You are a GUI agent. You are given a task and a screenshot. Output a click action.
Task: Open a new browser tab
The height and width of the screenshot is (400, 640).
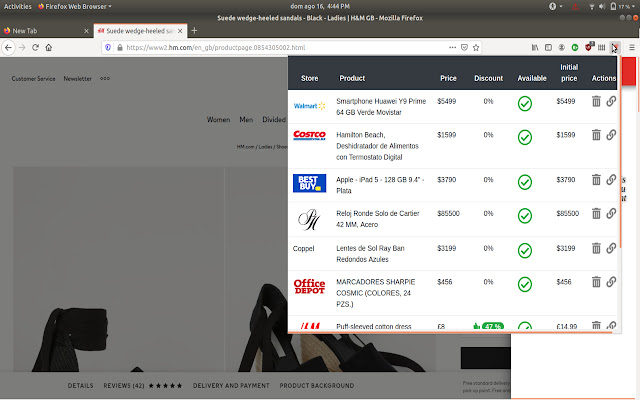coord(194,31)
